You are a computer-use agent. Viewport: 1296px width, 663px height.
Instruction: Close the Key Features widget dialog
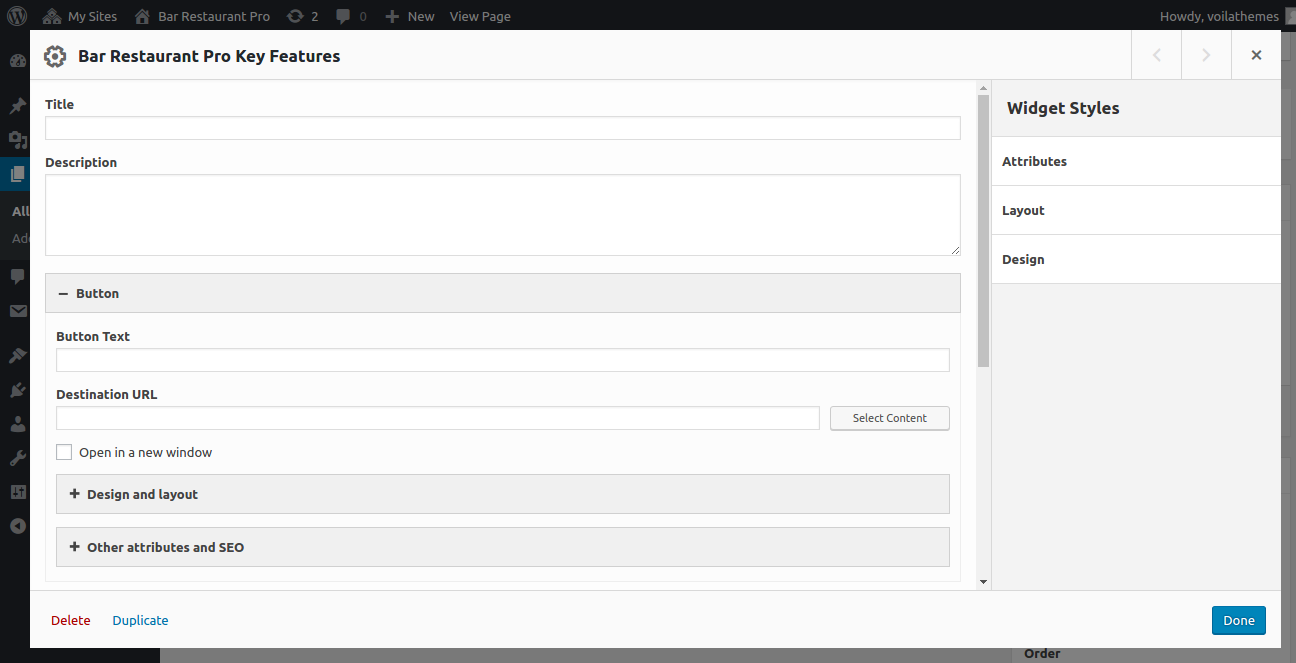click(1256, 55)
